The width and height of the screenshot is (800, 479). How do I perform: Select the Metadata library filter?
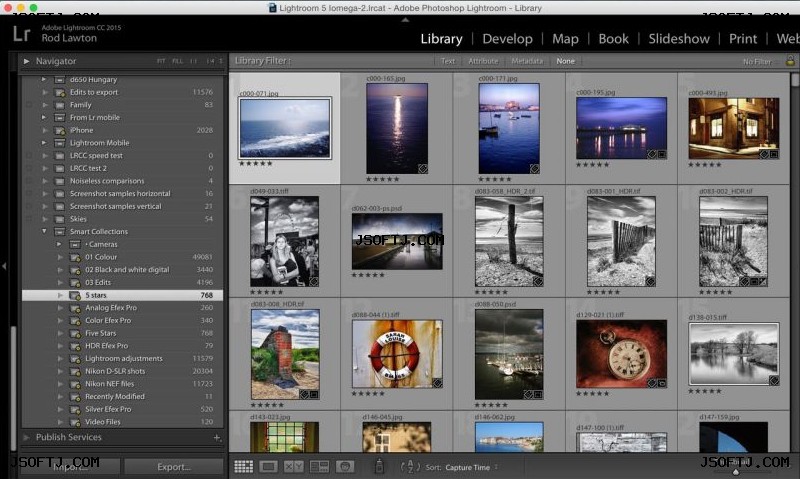527,61
